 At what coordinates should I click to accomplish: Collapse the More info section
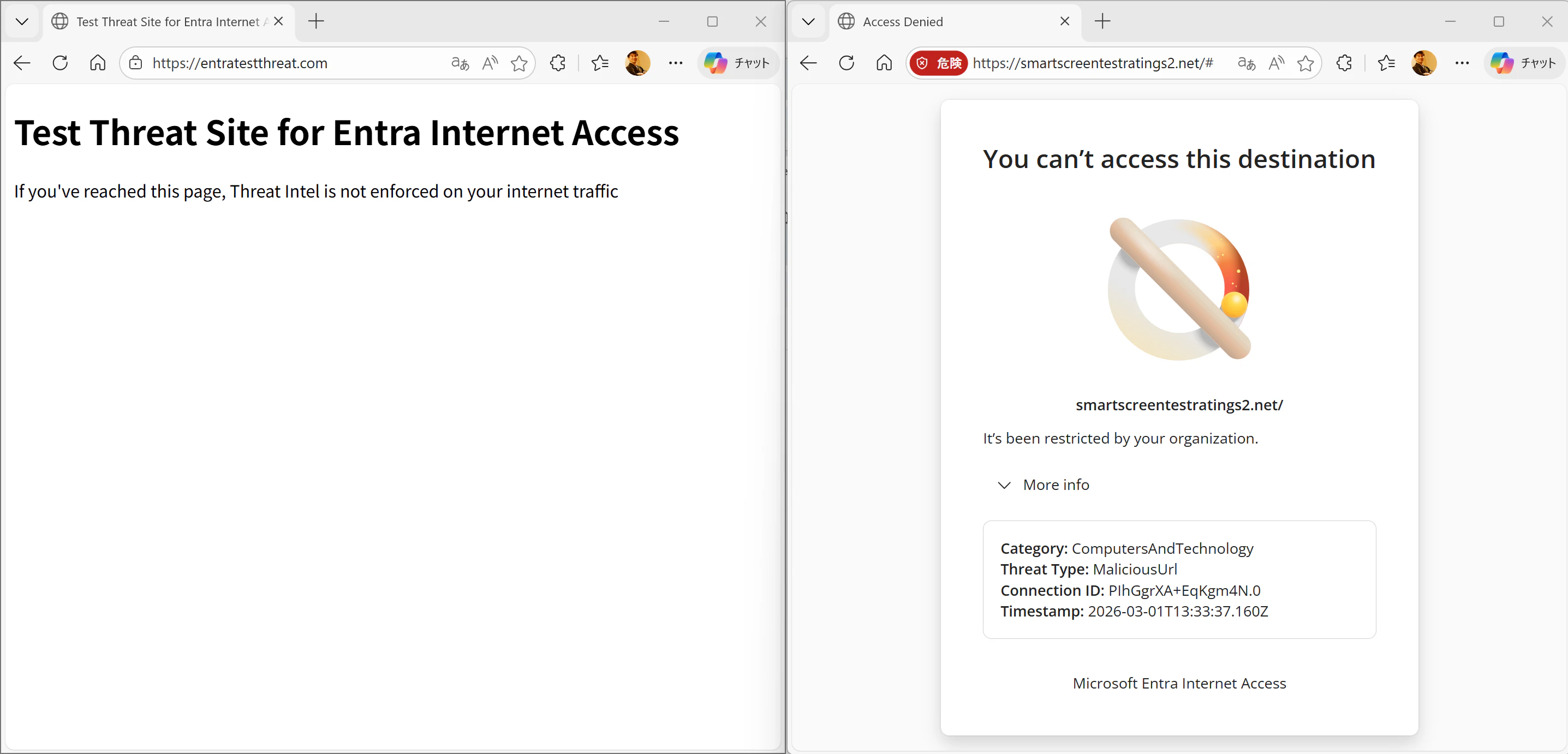click(1044, 485)
